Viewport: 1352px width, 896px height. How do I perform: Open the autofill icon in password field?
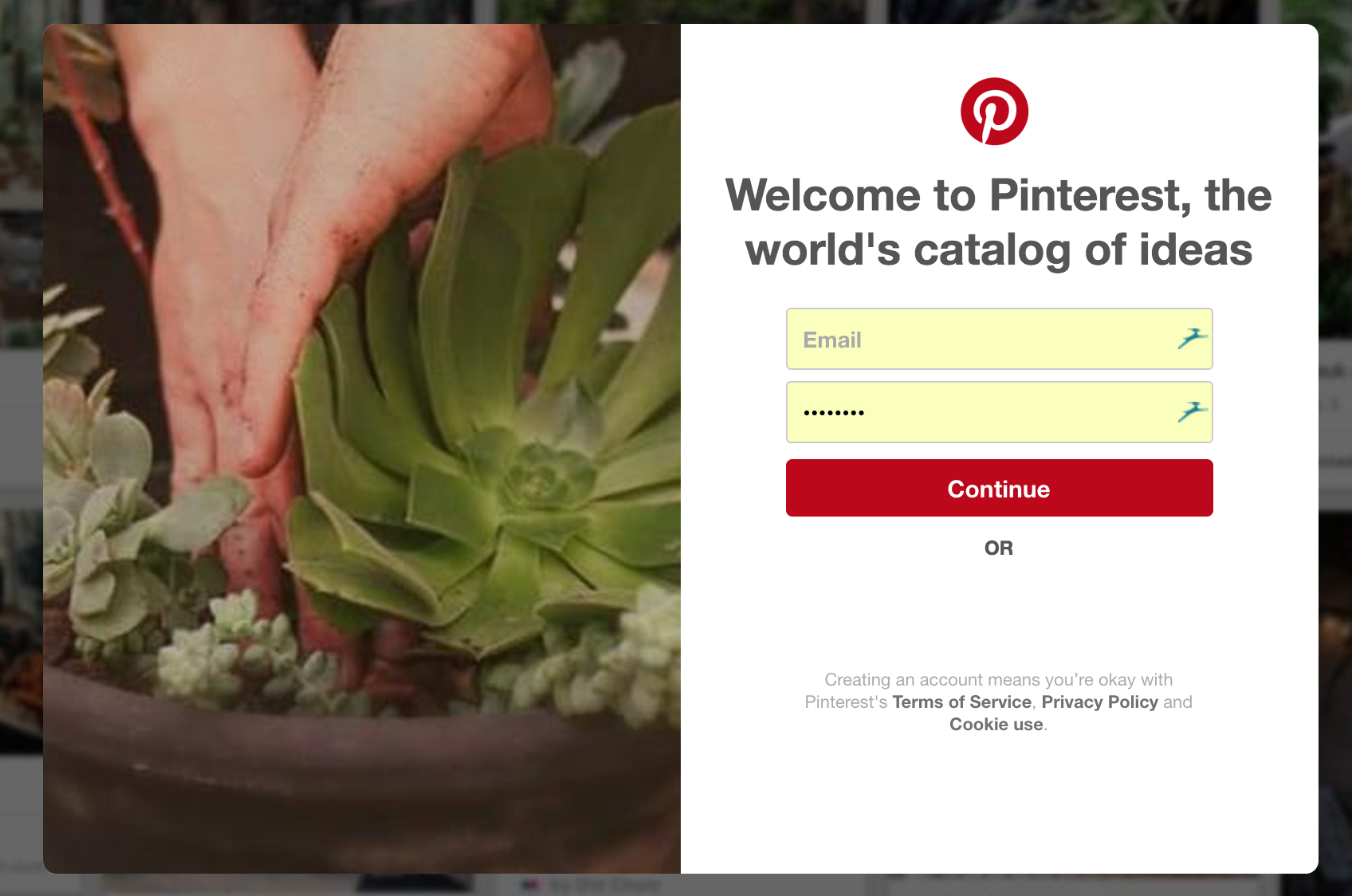[x=1193, y=412]
